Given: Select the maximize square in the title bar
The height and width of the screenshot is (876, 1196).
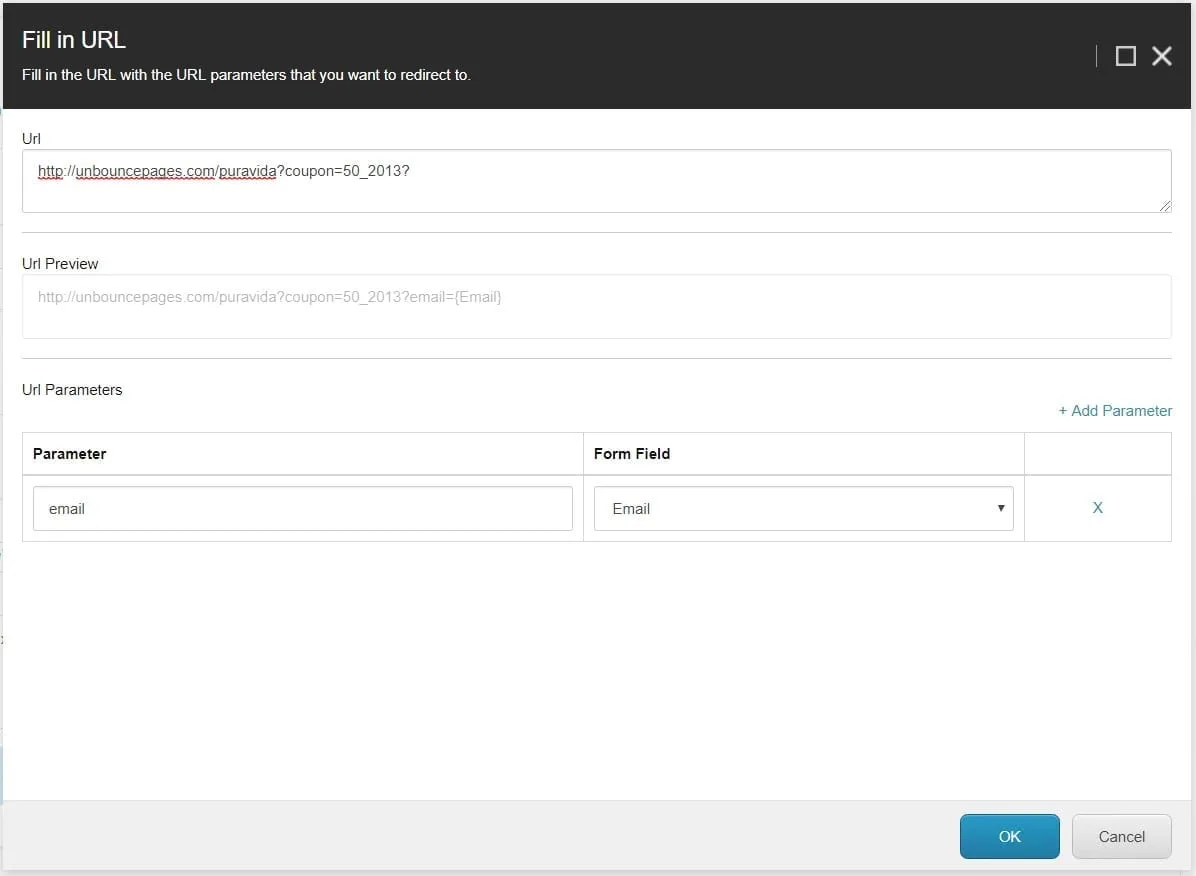Looking at the screenshot, I should [1125, 56].
